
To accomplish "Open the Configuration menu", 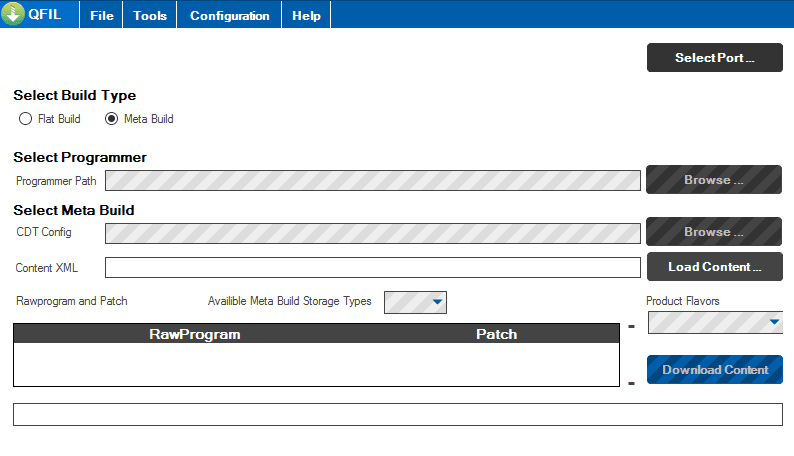I will coord(229,15).
